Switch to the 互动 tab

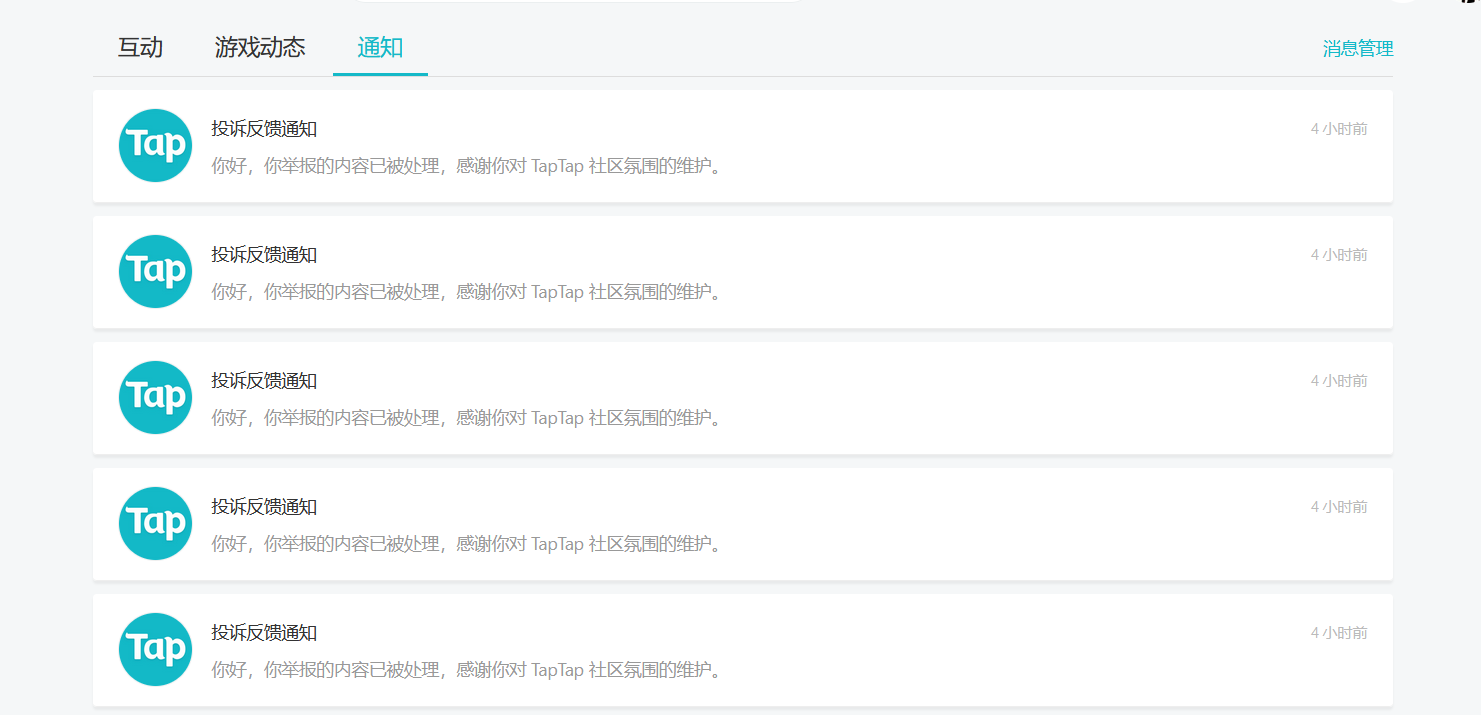coord(140,48)
